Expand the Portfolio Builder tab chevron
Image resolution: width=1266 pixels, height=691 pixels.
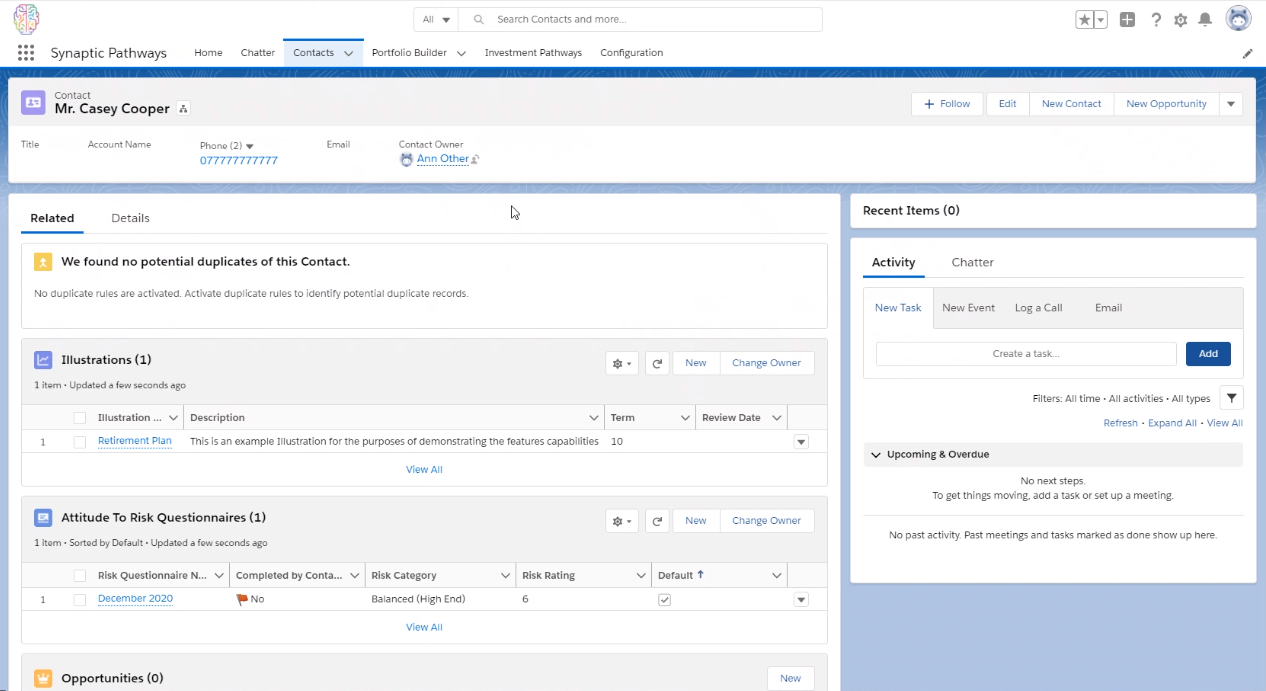(x=461, y=53)
